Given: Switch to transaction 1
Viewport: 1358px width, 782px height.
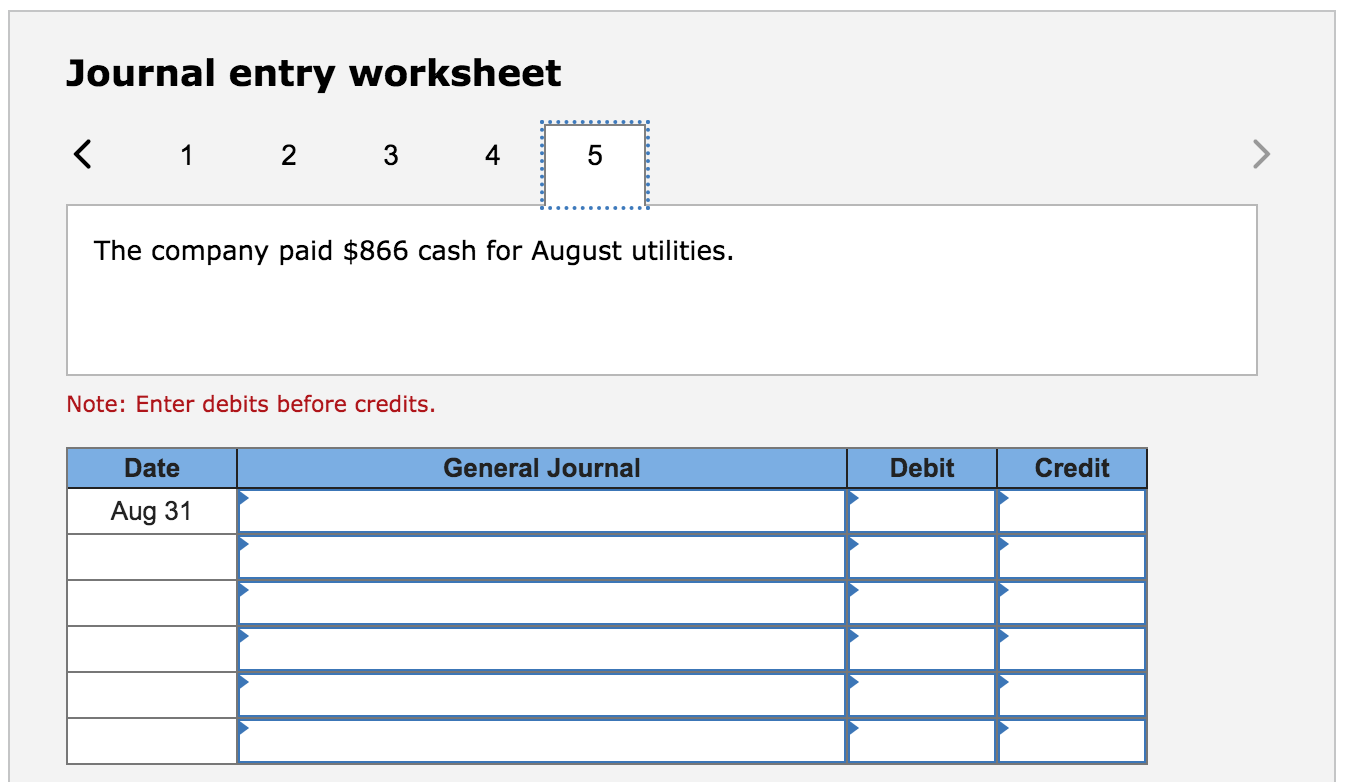Looking at the screenshot, I should pos(187,155).
